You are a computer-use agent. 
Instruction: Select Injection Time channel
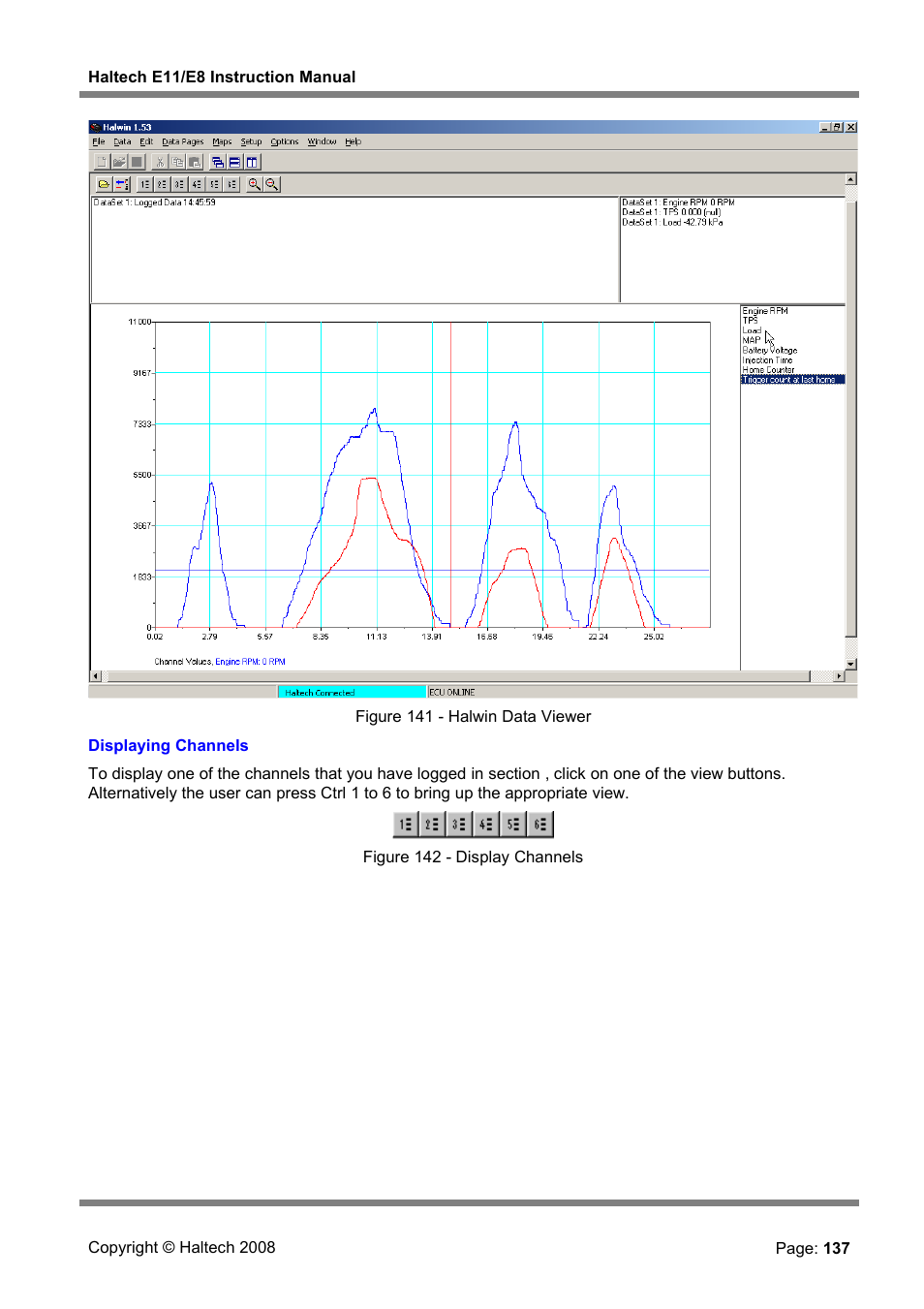pos(767,360)
